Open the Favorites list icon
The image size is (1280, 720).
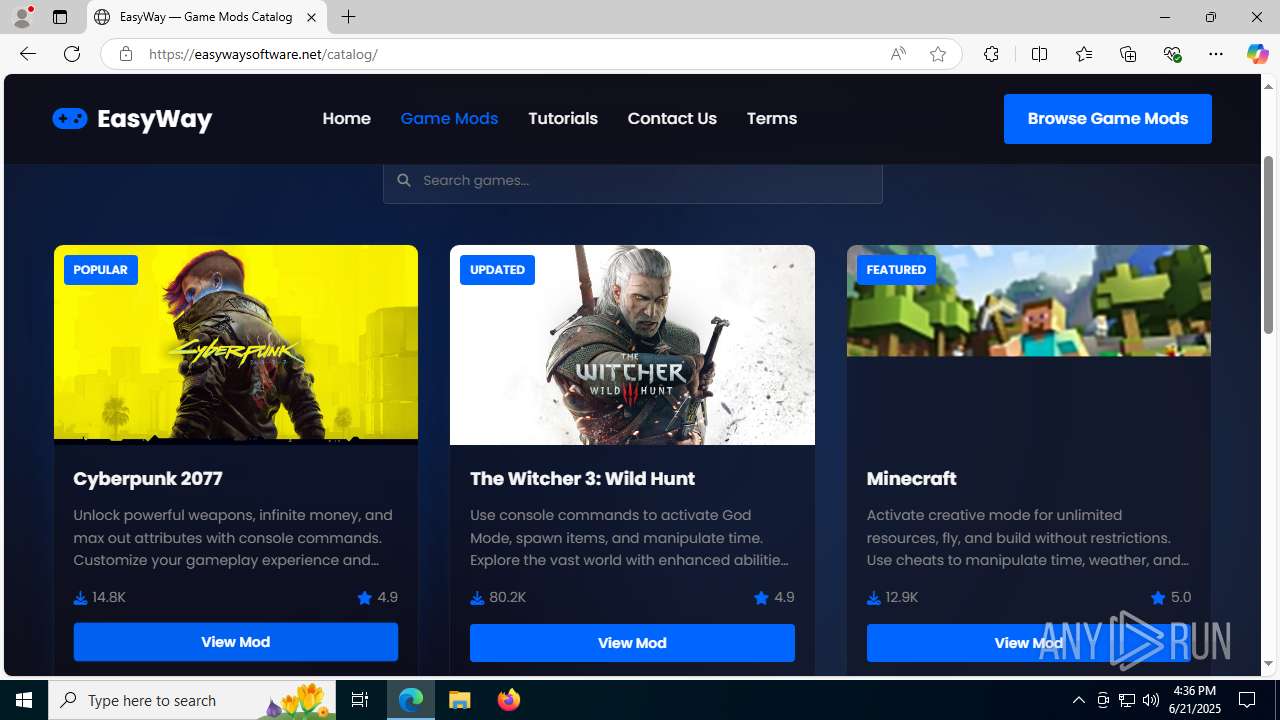coord(1084,54)
